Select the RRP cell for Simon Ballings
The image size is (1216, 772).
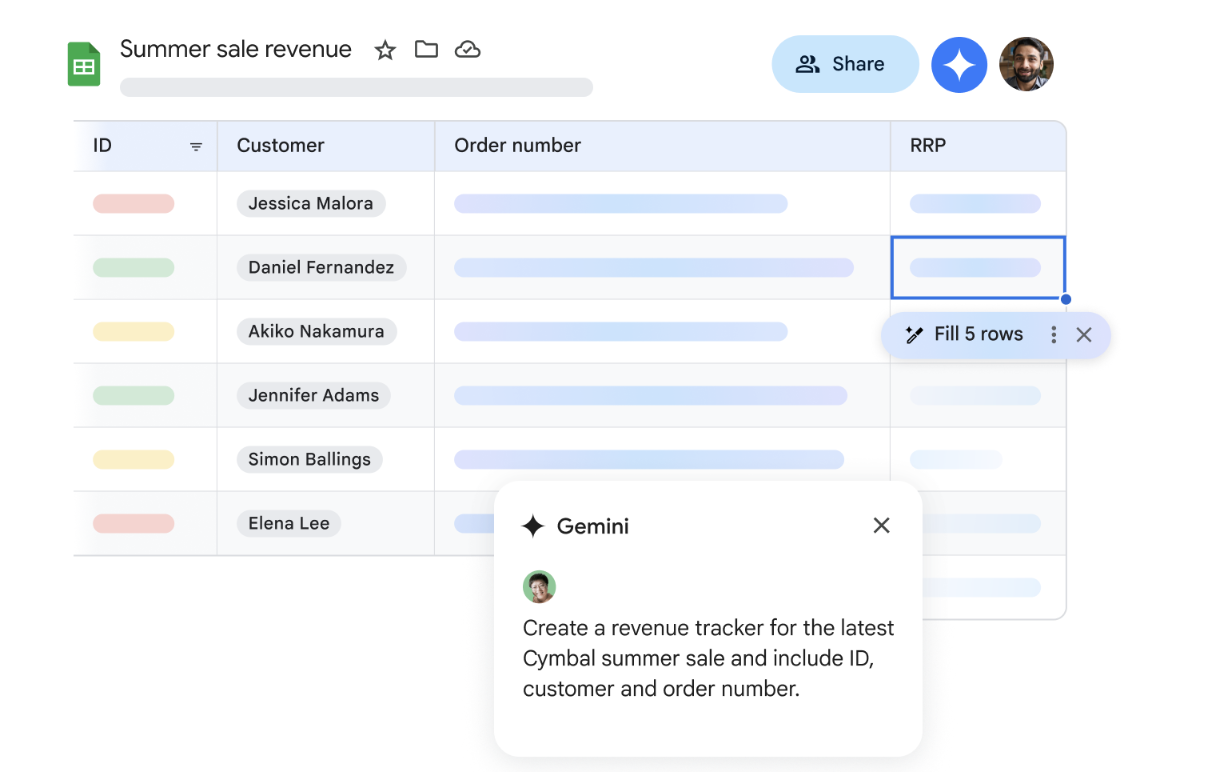pyautogui.click(x=978, y=460)
